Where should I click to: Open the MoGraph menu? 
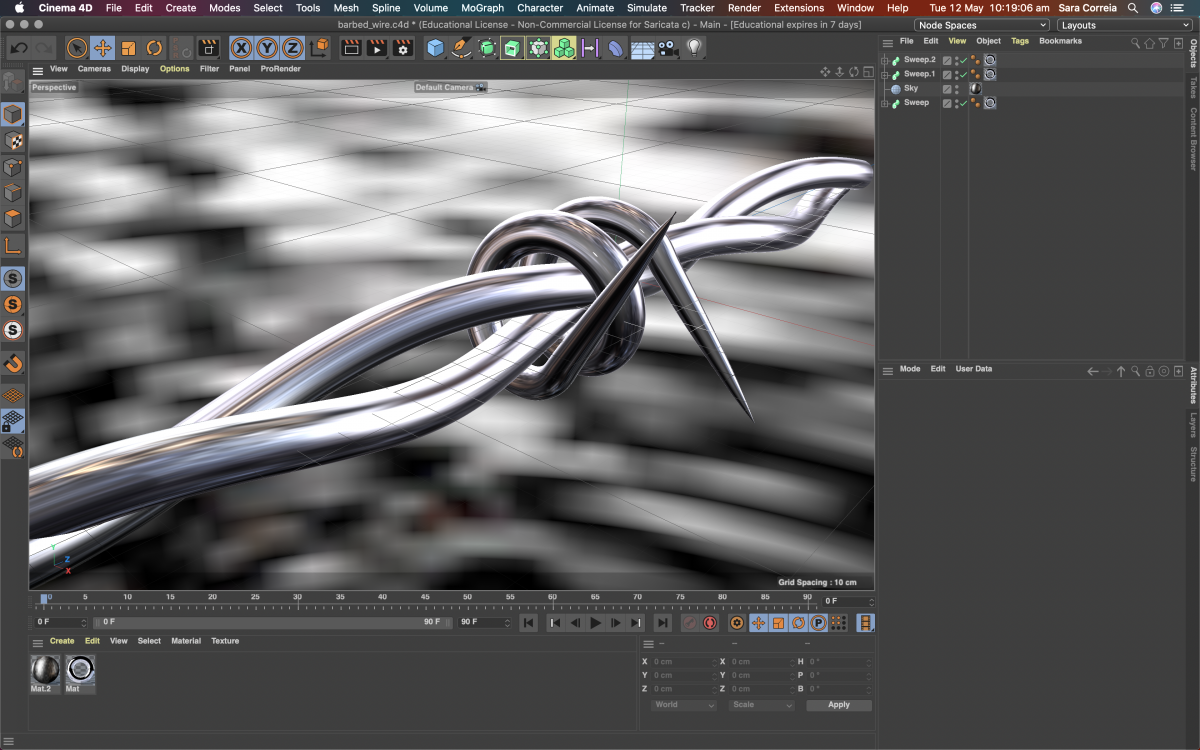[482, 8]
